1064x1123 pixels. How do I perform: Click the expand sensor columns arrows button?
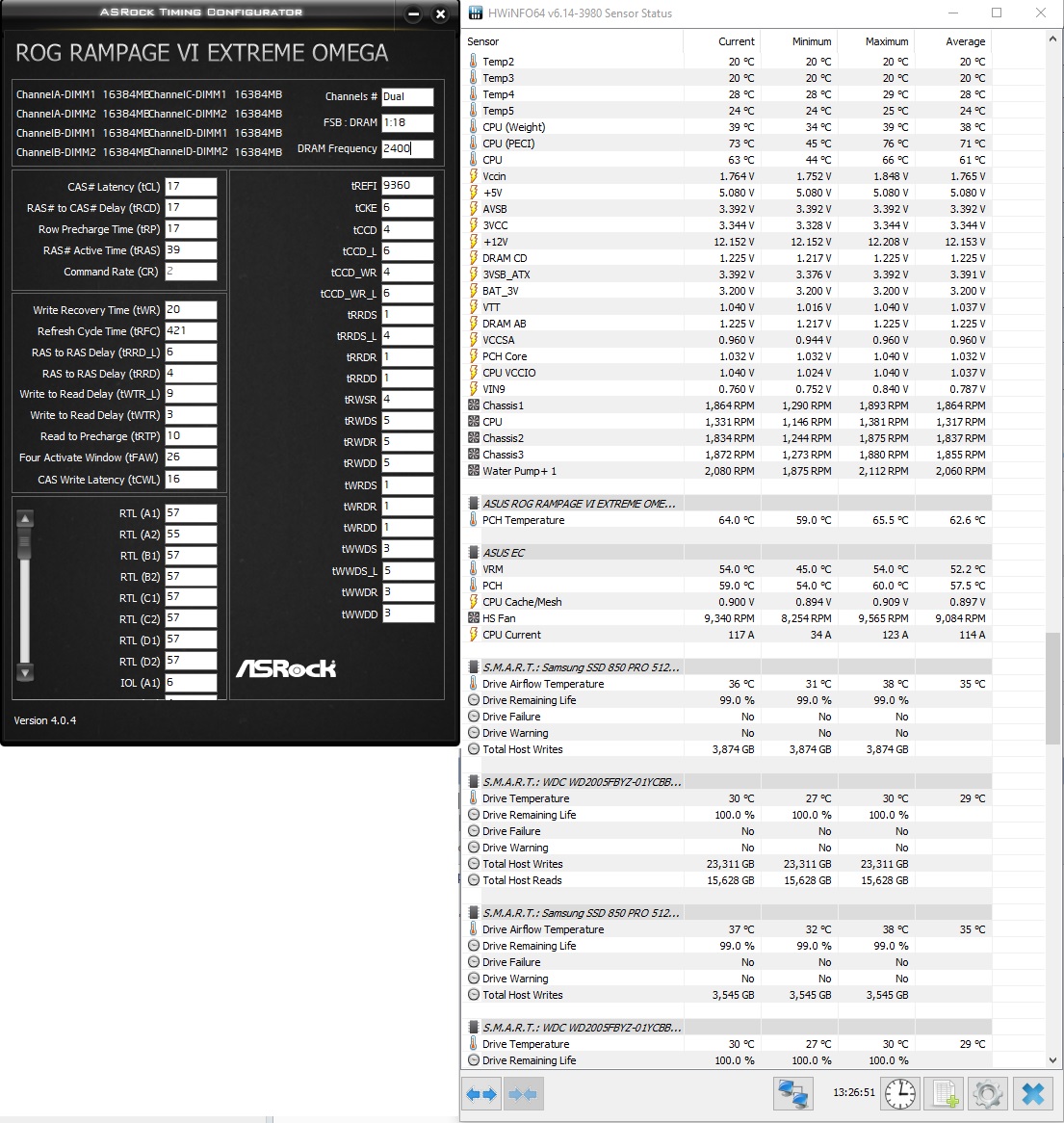(481, 1094)
